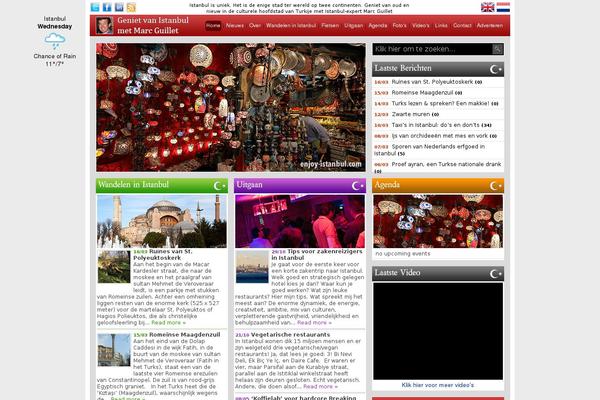Click 'Read more' after zakenreizigers excerpt
This screenshot has height=400, width=600.
pyautogui.click(x=314, y=323)
